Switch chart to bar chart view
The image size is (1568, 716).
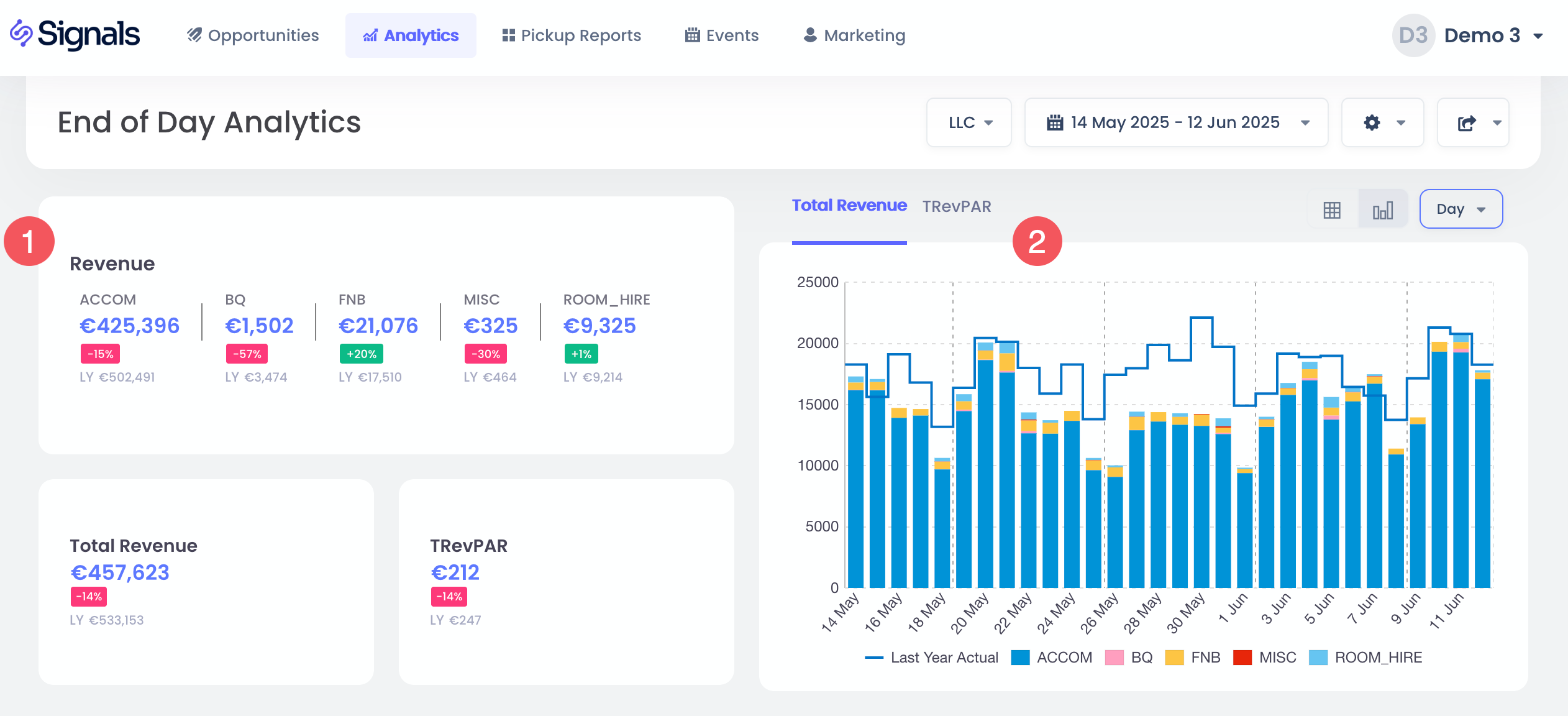pos(1382,210)
